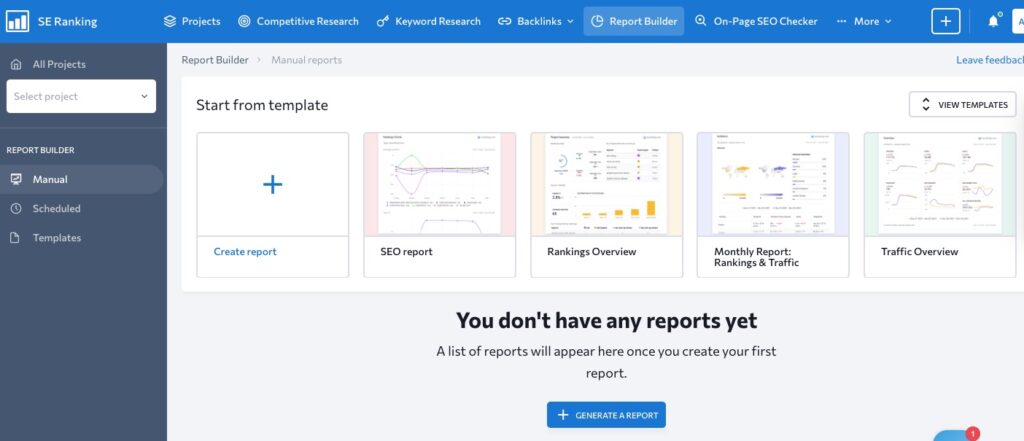
Task: Click the document icon beside Templates
Action: (16, 238)
